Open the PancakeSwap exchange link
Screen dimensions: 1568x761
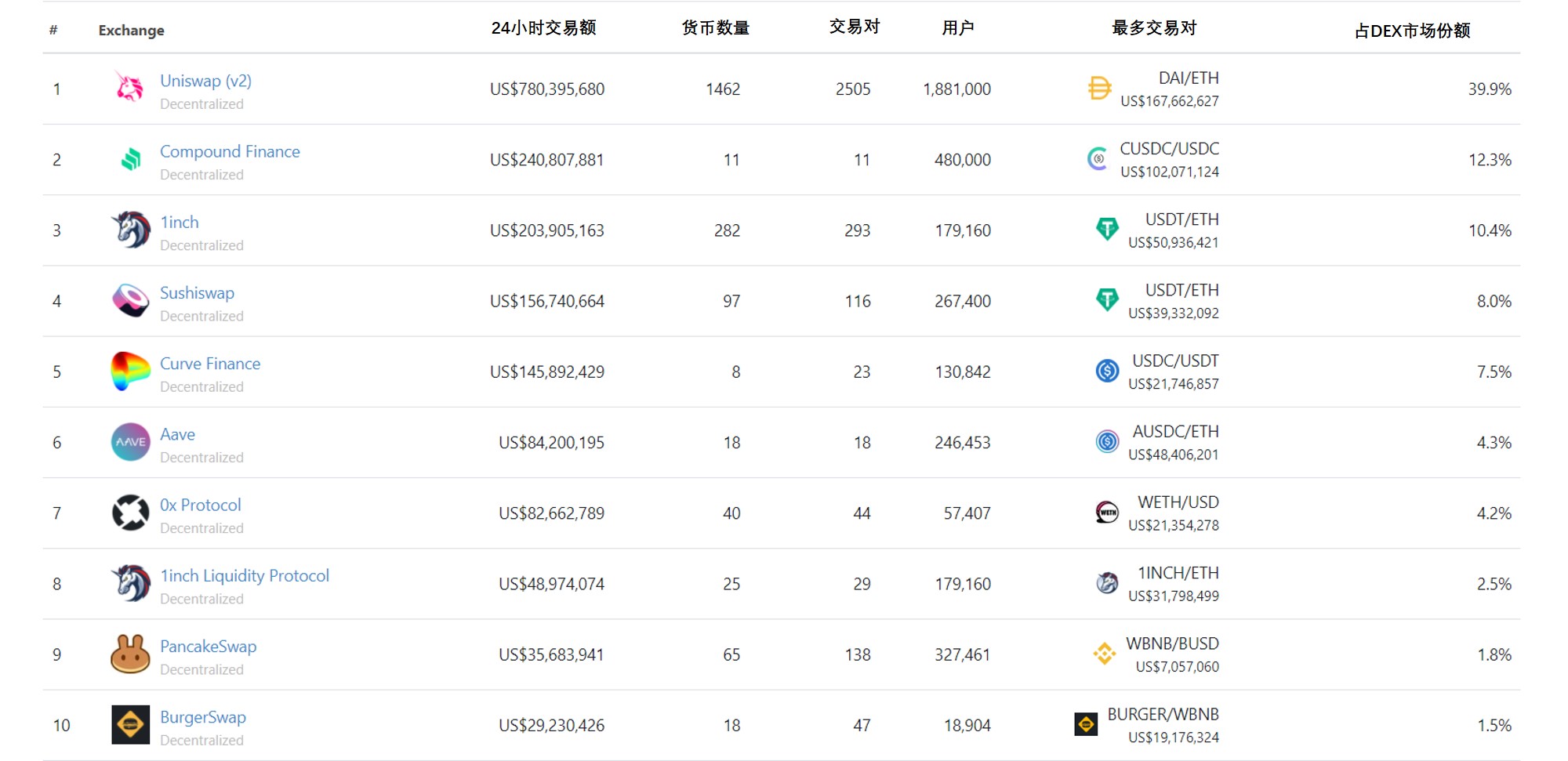(x=208, y=647)
